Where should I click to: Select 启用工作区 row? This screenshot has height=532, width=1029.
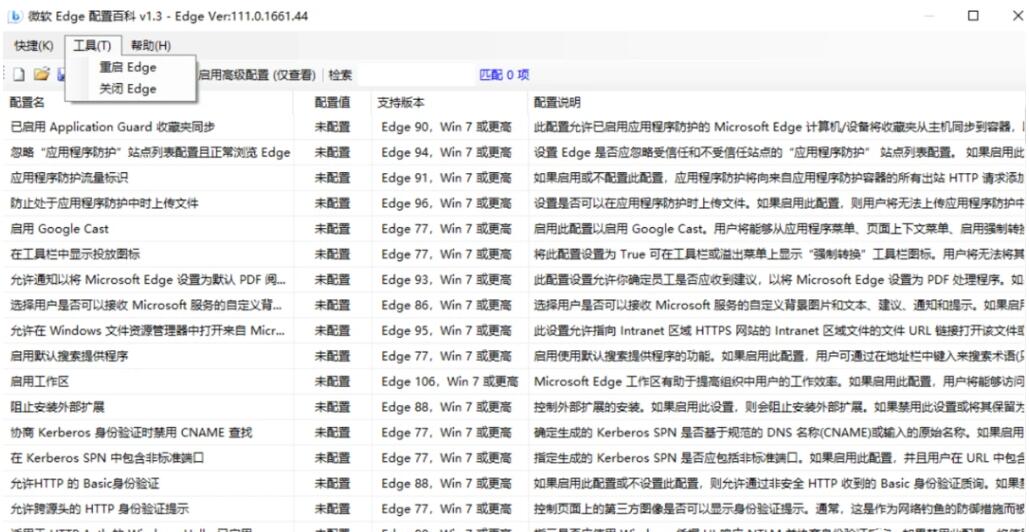tap(514, 382)
